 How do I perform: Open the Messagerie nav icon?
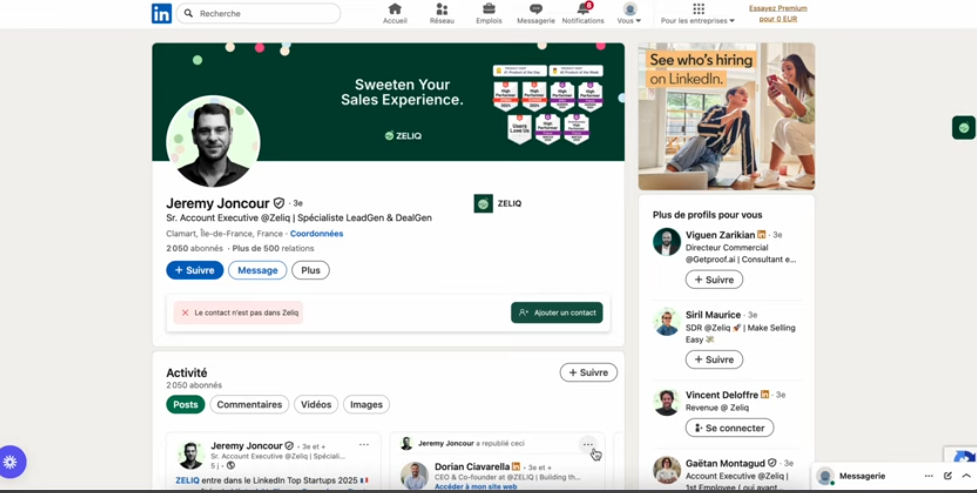click(x=536, y=14)
